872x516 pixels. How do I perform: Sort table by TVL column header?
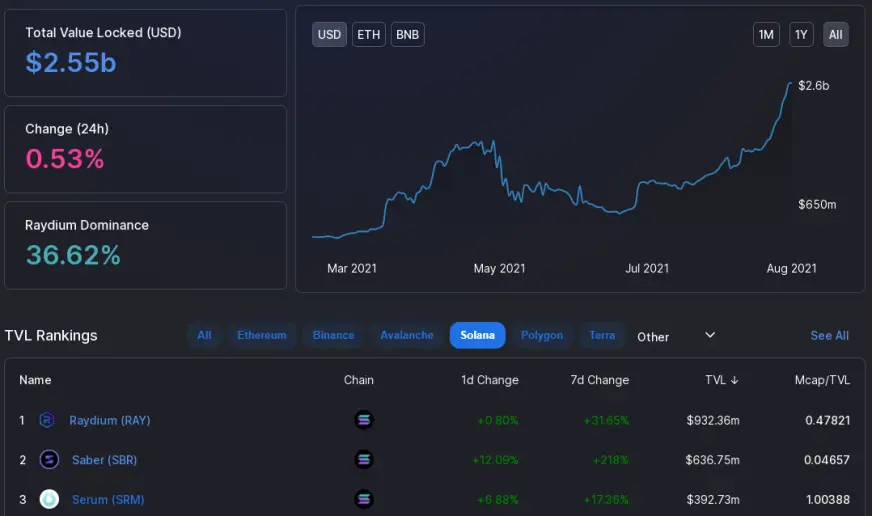(721, 380)
